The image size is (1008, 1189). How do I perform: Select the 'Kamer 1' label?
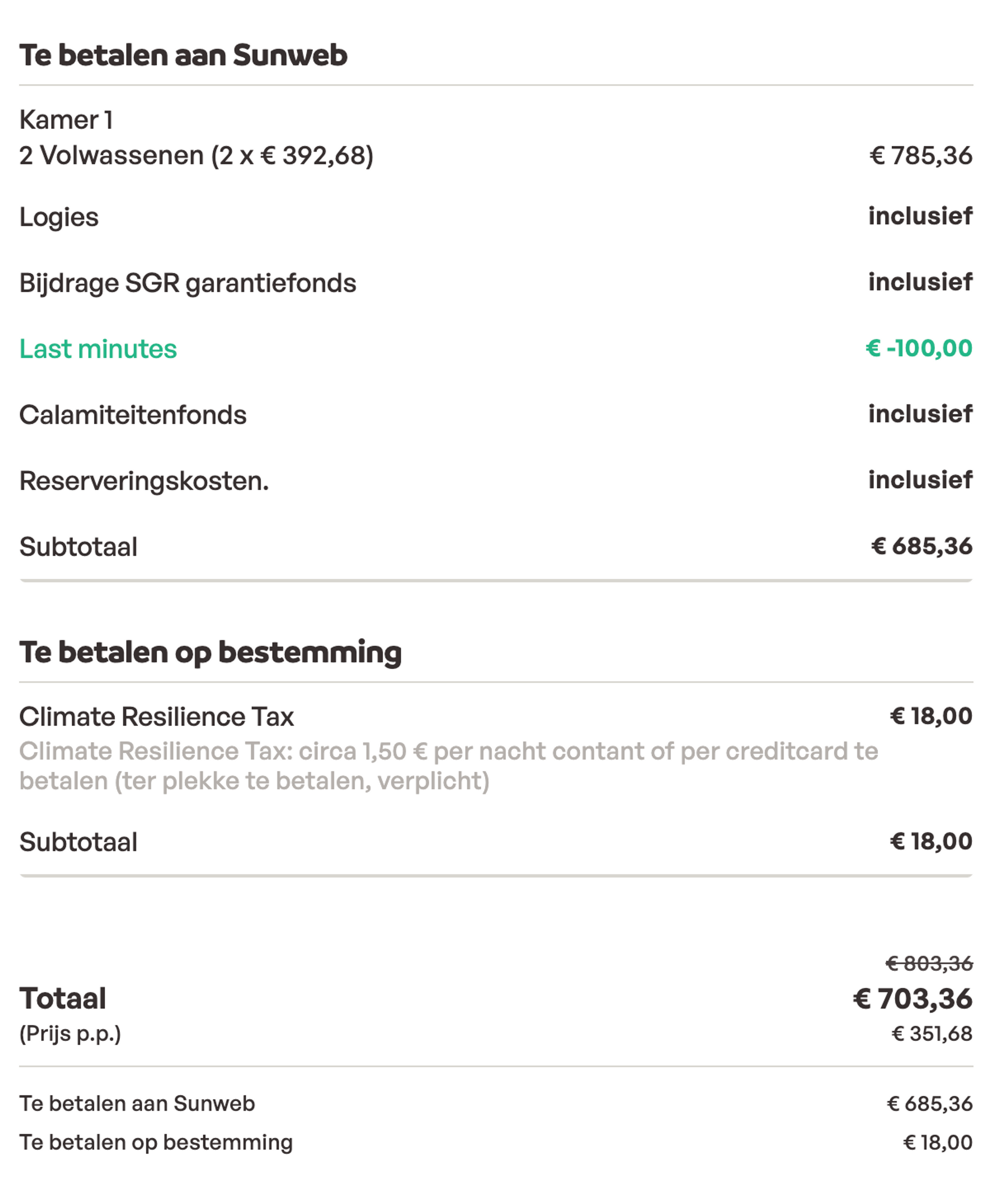pos(66,120)
